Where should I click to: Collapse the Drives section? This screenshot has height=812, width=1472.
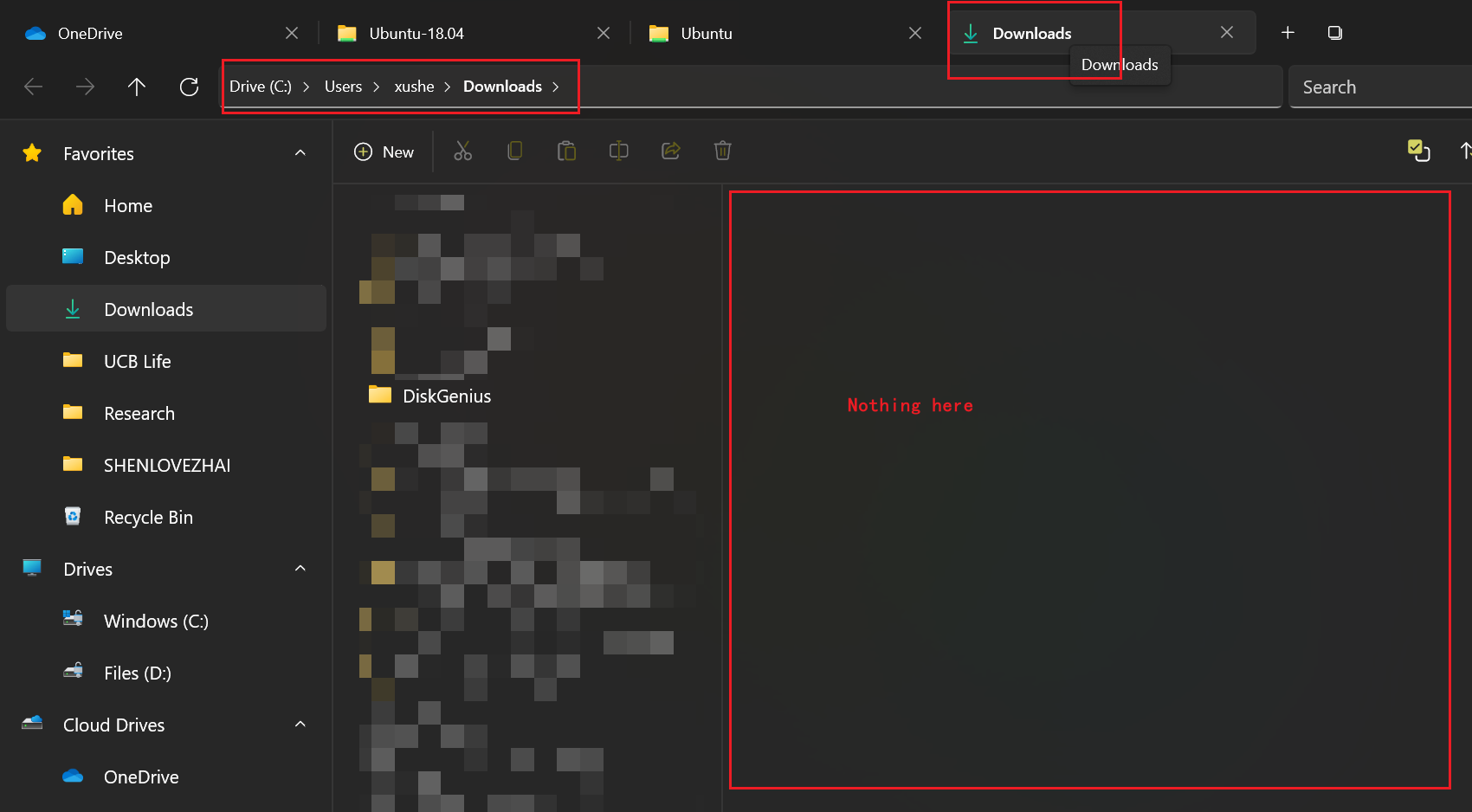pos(300,569)
